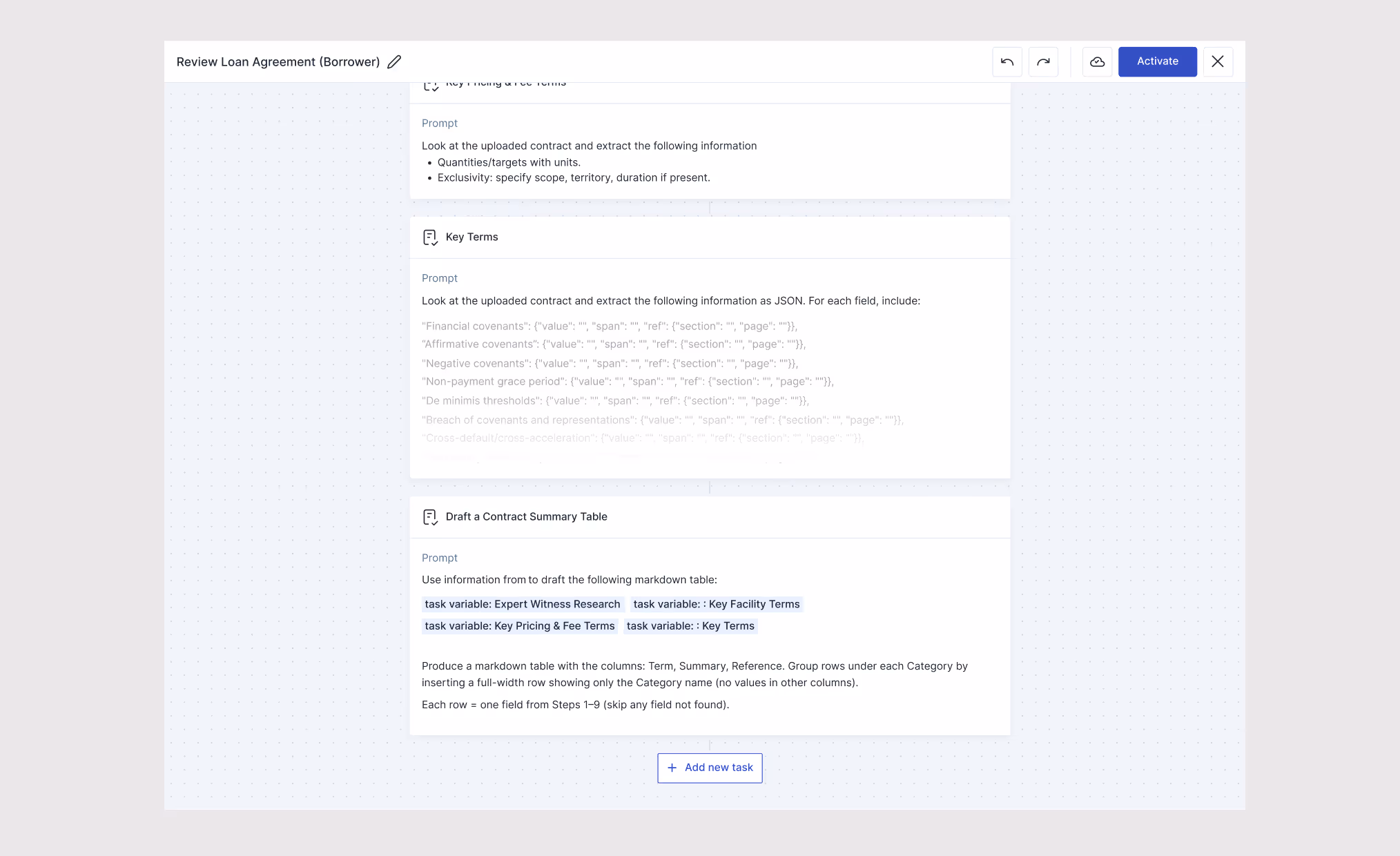This screenshot has width=1400, height=856.
Task: Close the workflow editor
Action: click(x=1218, y=61)
